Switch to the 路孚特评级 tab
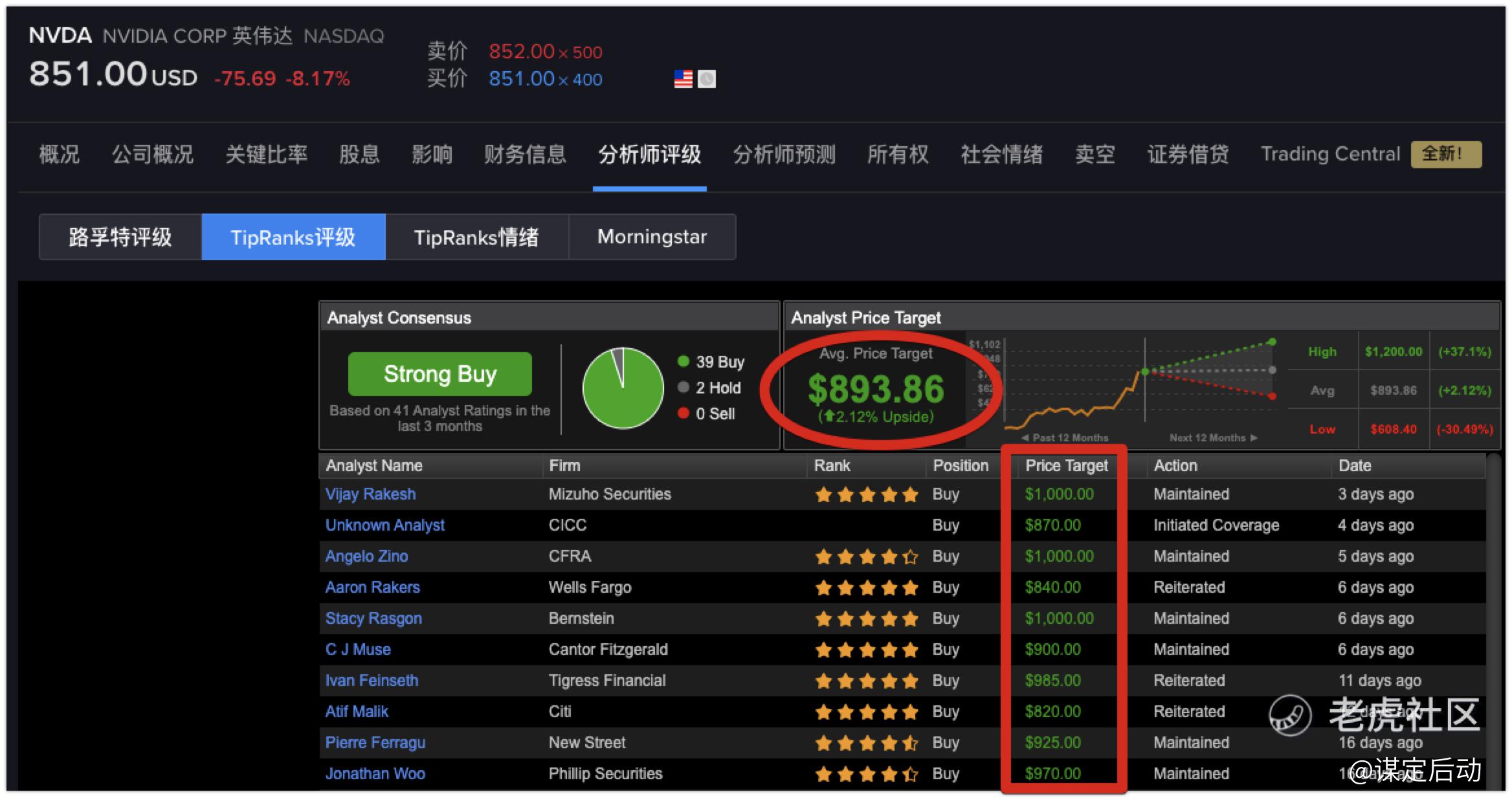 (120, 237)
